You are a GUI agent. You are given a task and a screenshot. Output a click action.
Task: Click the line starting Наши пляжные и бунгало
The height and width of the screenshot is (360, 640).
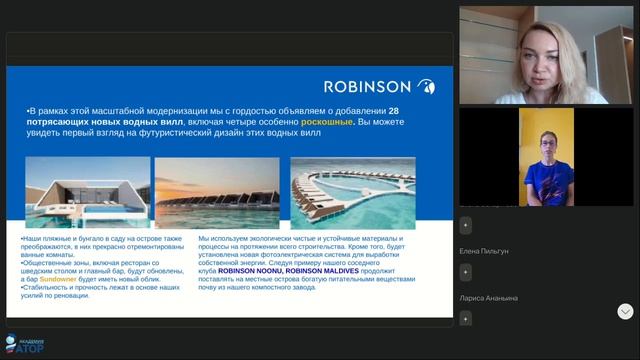pyautogui.click(x=101, y=238)
